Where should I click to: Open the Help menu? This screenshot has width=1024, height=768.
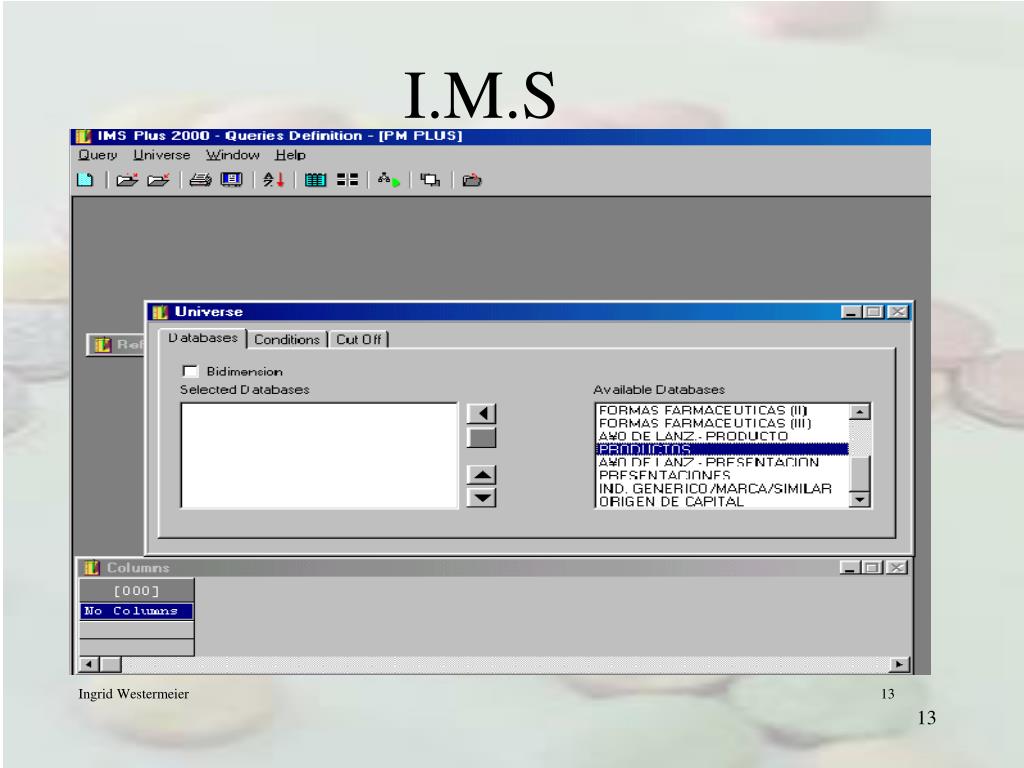(x=290, y=155)
